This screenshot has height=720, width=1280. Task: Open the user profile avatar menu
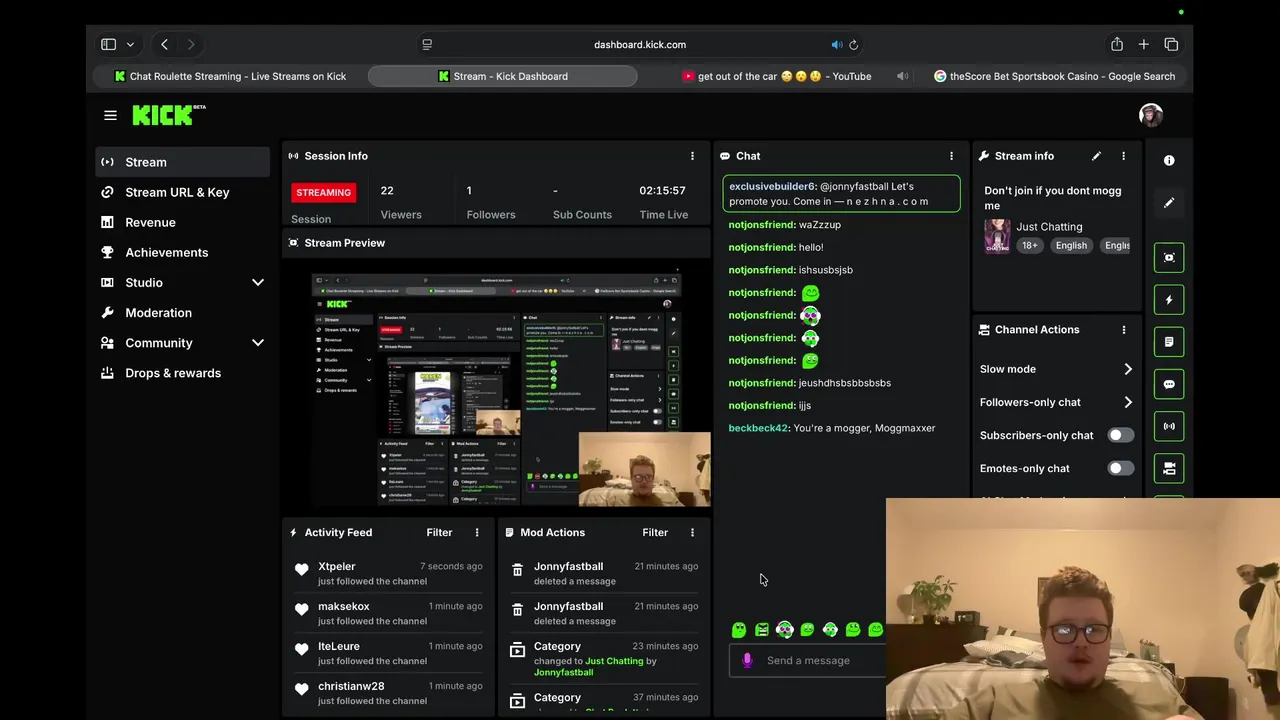(x=1151, y=115)
